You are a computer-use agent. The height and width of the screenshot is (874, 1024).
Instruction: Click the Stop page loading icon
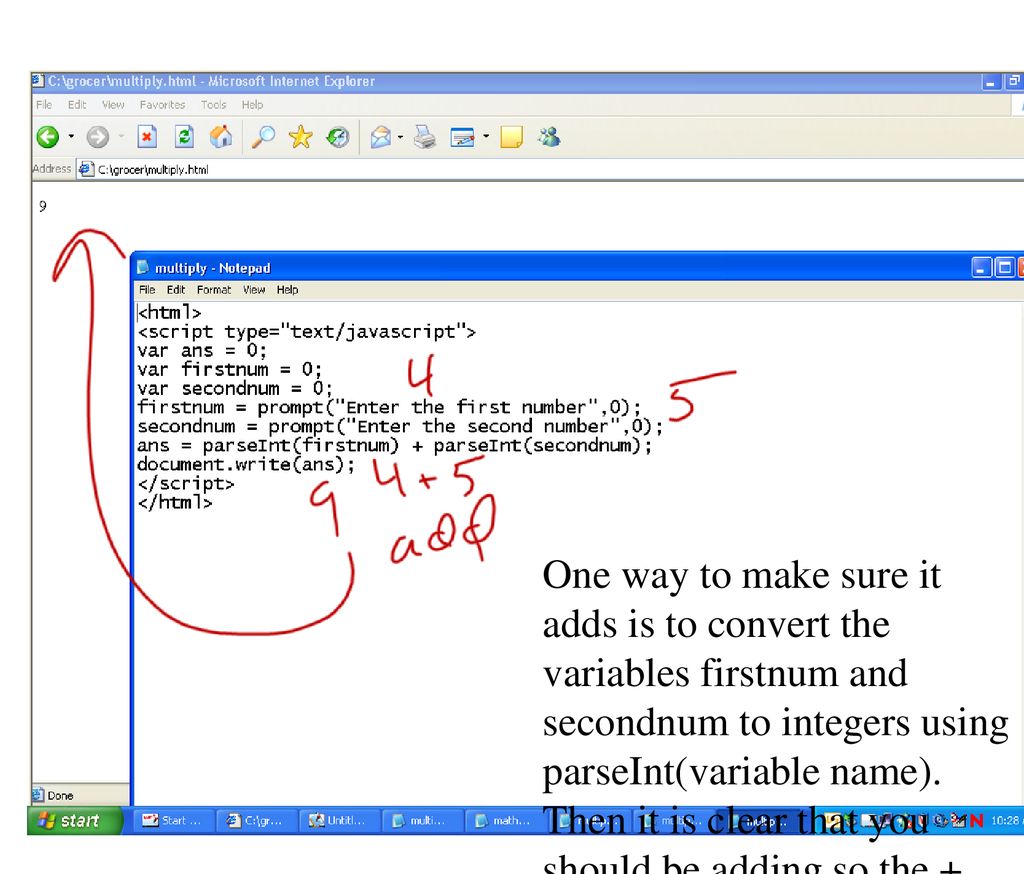pos(147,137)
